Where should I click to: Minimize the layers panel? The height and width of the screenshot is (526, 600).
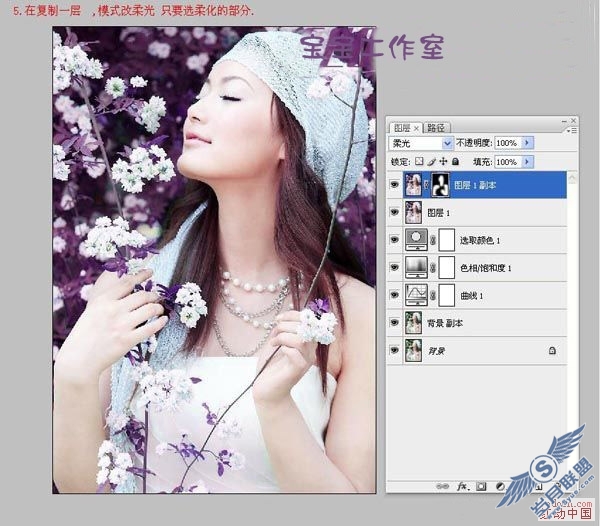564,121
